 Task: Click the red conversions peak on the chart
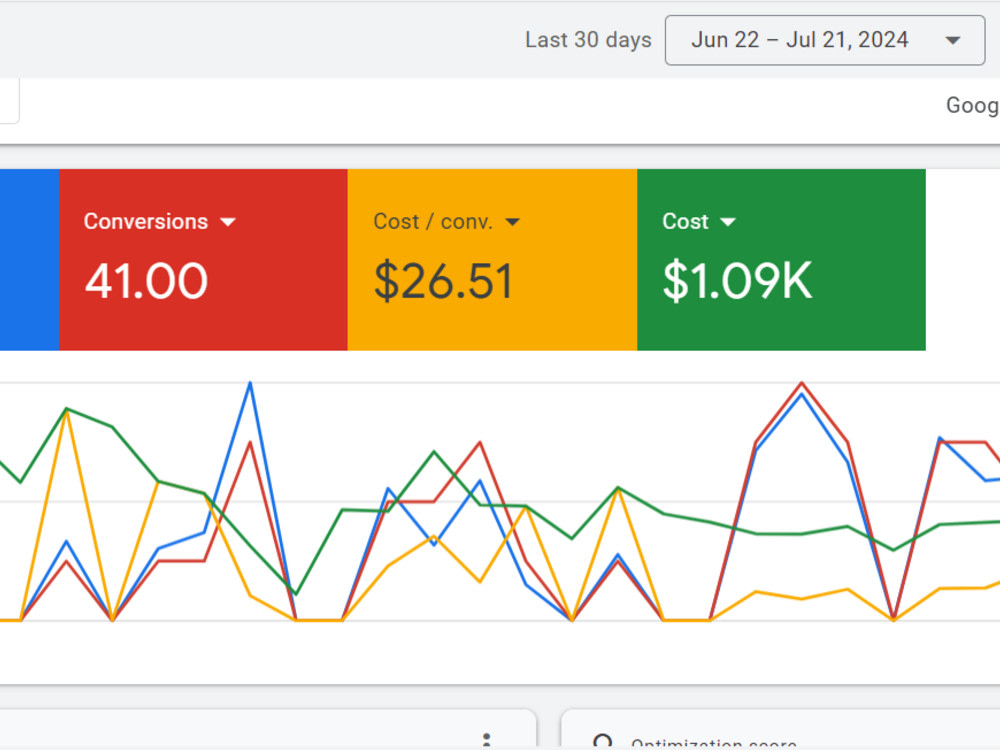[x=802, y=383]
